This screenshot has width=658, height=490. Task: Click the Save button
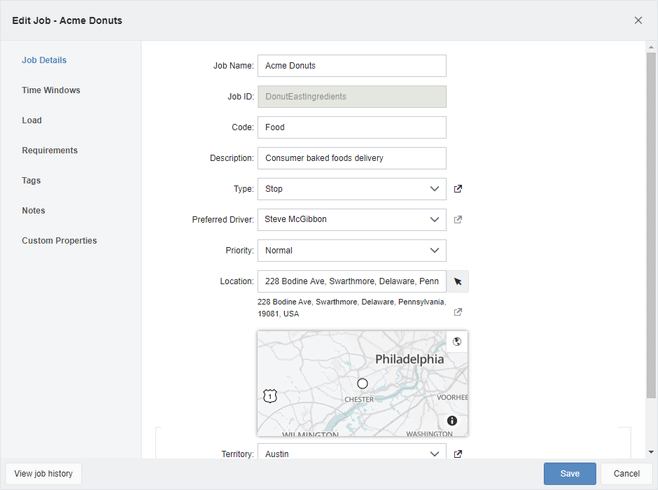(x=570, y=474)
